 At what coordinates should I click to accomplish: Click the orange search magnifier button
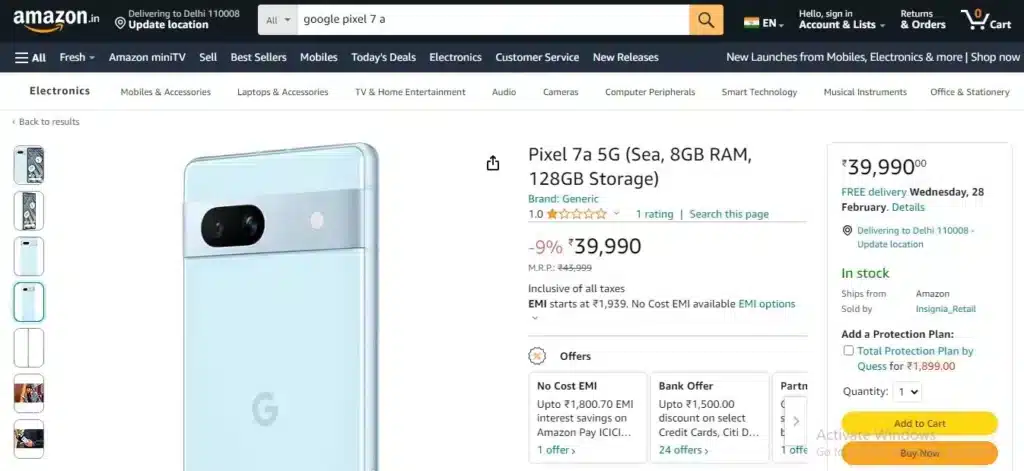pyautogui.click(x=706, y=20)
